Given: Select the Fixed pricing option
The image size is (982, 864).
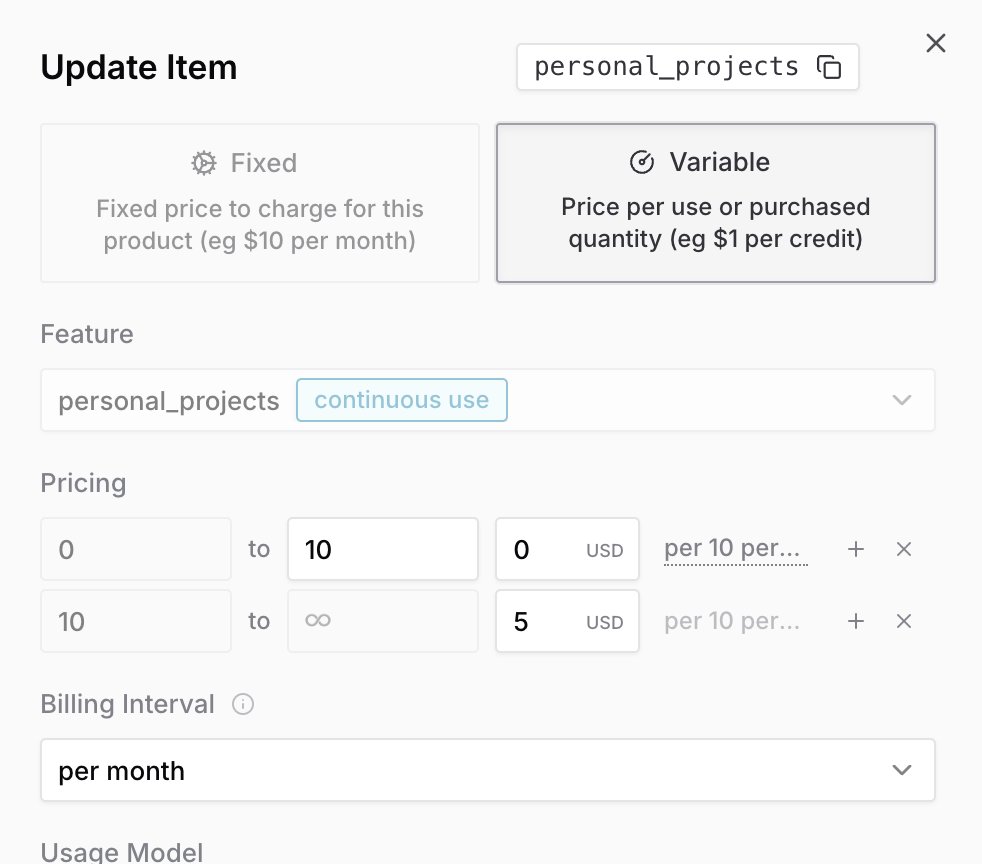Looking at the screenshot, I should [260, 203].
